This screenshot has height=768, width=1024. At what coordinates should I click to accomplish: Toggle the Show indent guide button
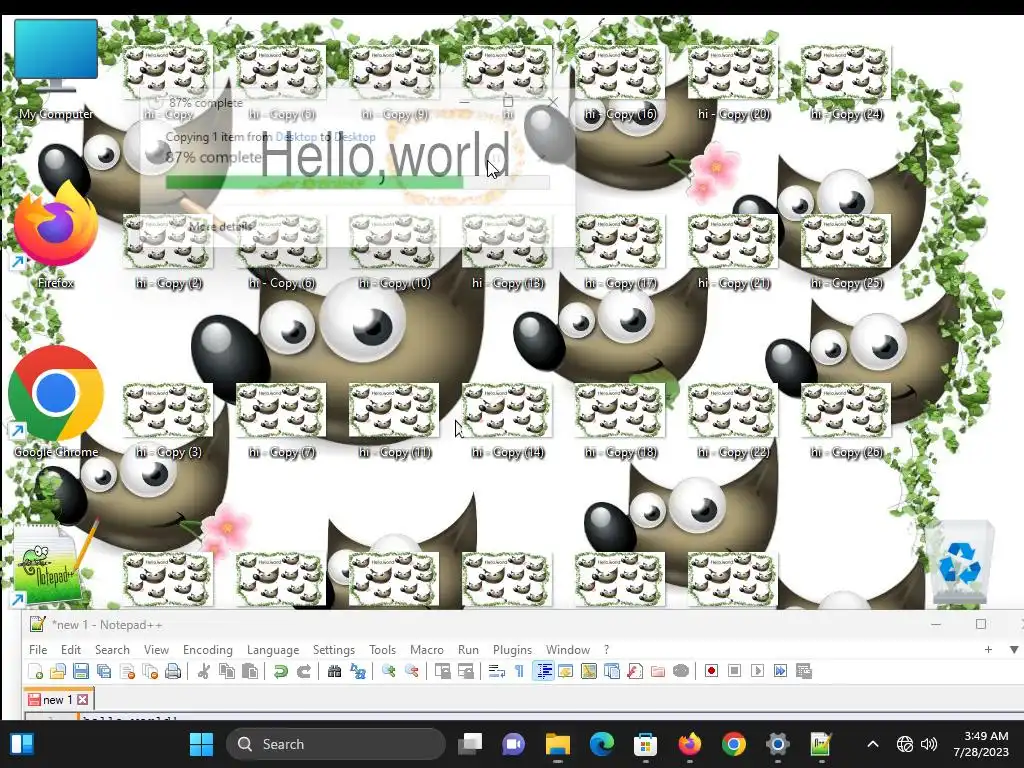click(543, 671)
